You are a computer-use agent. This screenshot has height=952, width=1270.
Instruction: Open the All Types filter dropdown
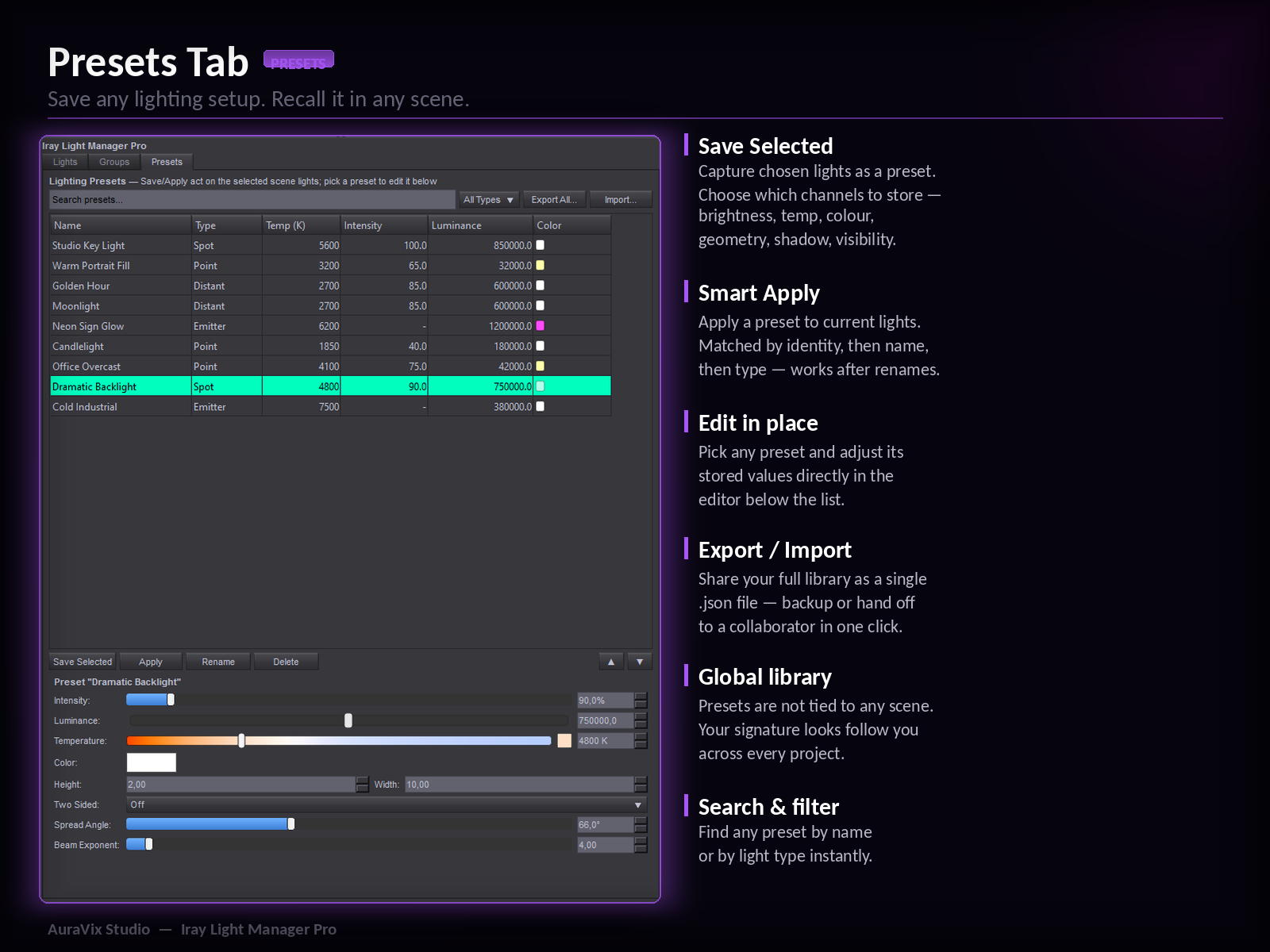click(489, 200)
